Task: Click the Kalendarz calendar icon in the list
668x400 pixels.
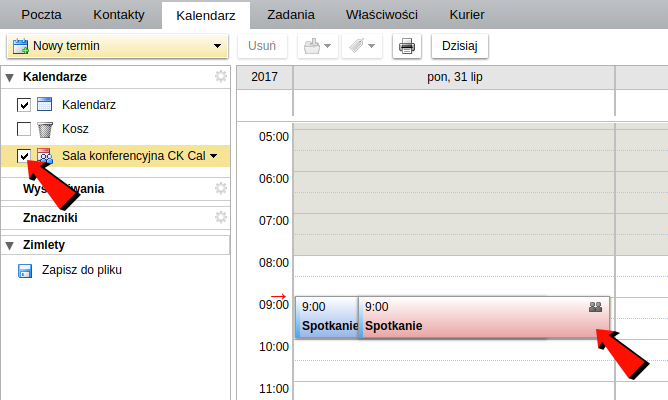Action: pos(44,104)
